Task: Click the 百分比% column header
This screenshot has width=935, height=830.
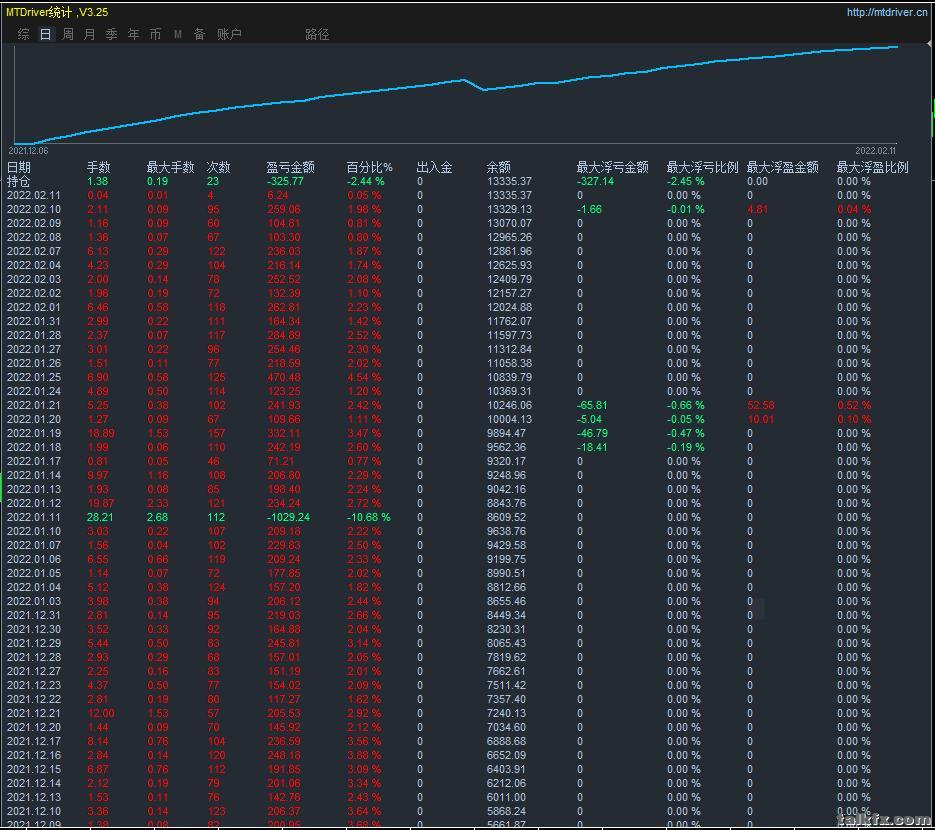Action: coord(370,168)
